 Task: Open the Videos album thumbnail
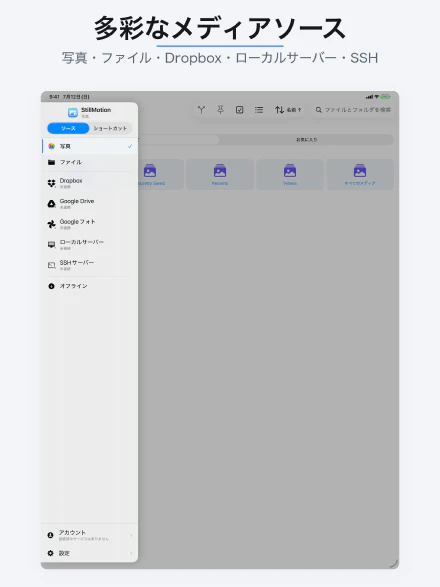[290, 174]
